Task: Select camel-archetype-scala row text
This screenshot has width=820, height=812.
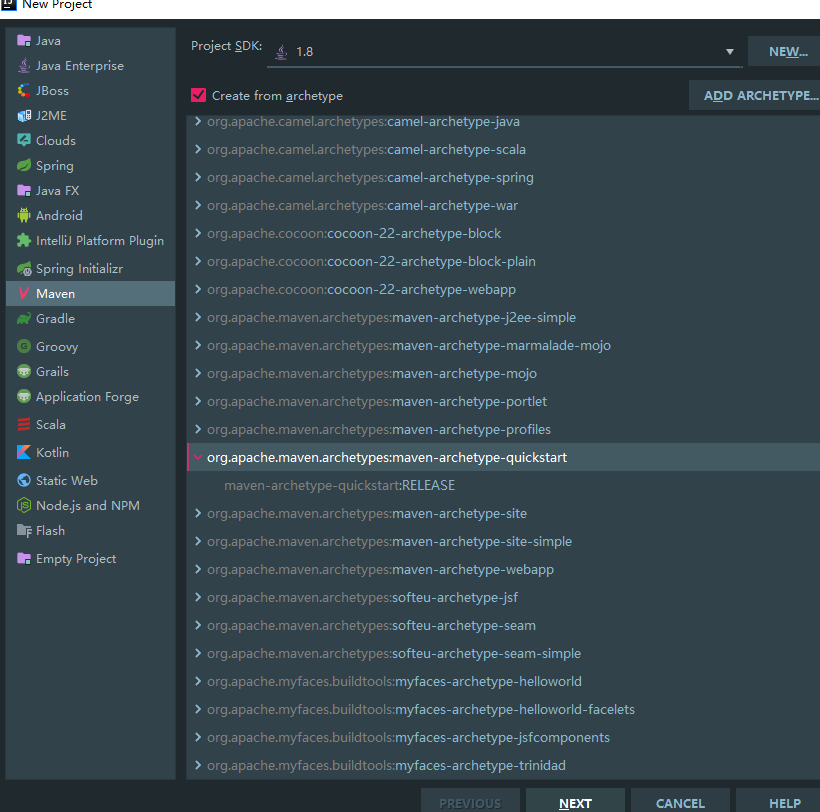Action: [366, 150]
